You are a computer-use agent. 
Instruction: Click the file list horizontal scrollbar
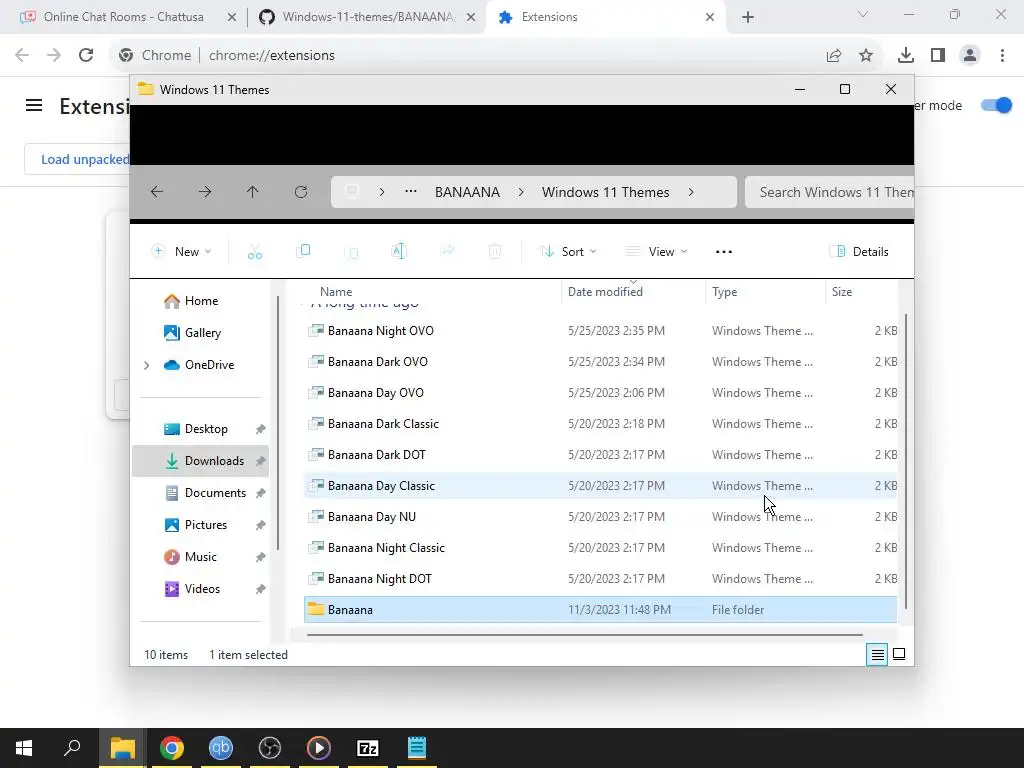(584, 634)
